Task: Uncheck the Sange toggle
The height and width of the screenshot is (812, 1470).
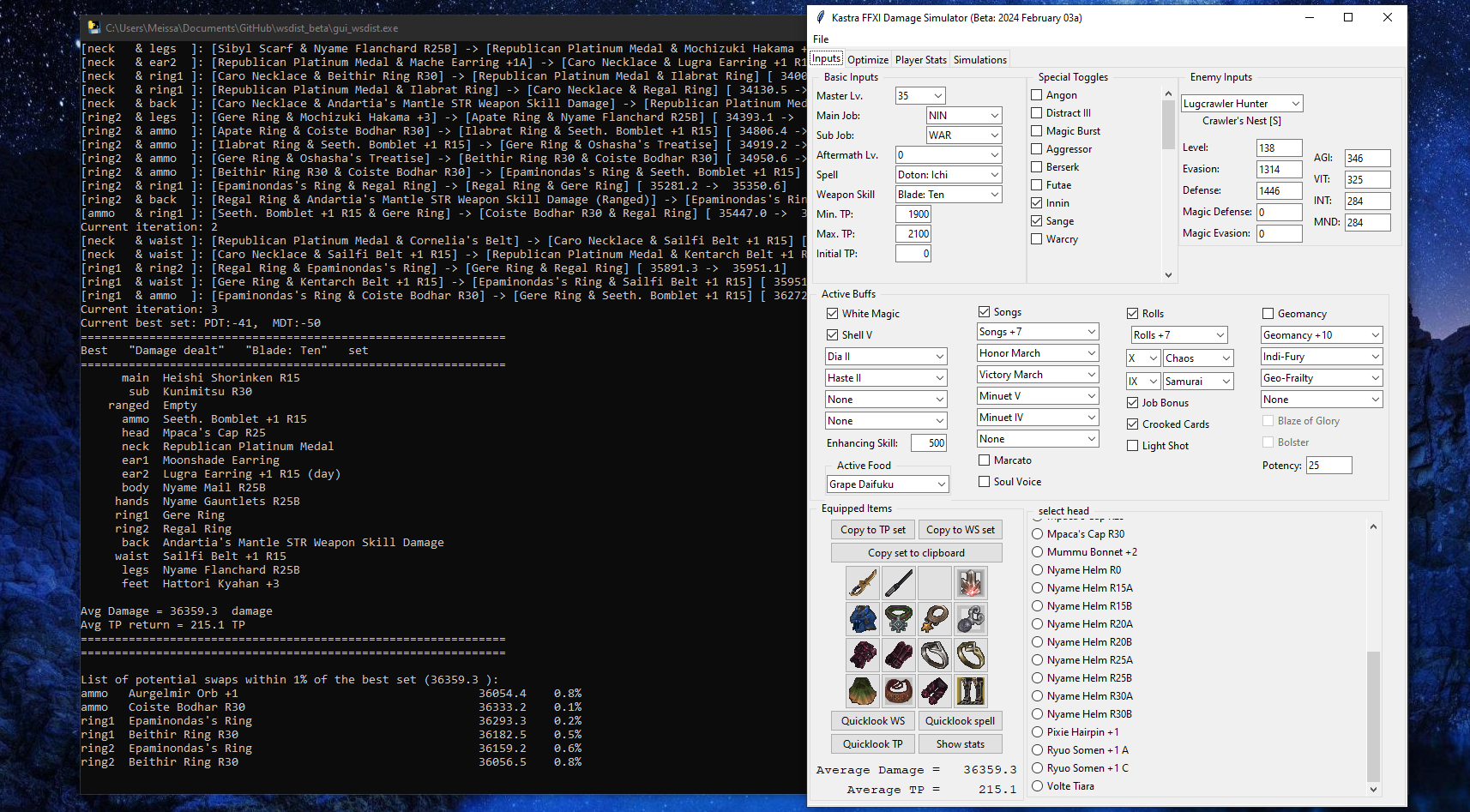Action: pyautogui.click(x=1037, y=221)
